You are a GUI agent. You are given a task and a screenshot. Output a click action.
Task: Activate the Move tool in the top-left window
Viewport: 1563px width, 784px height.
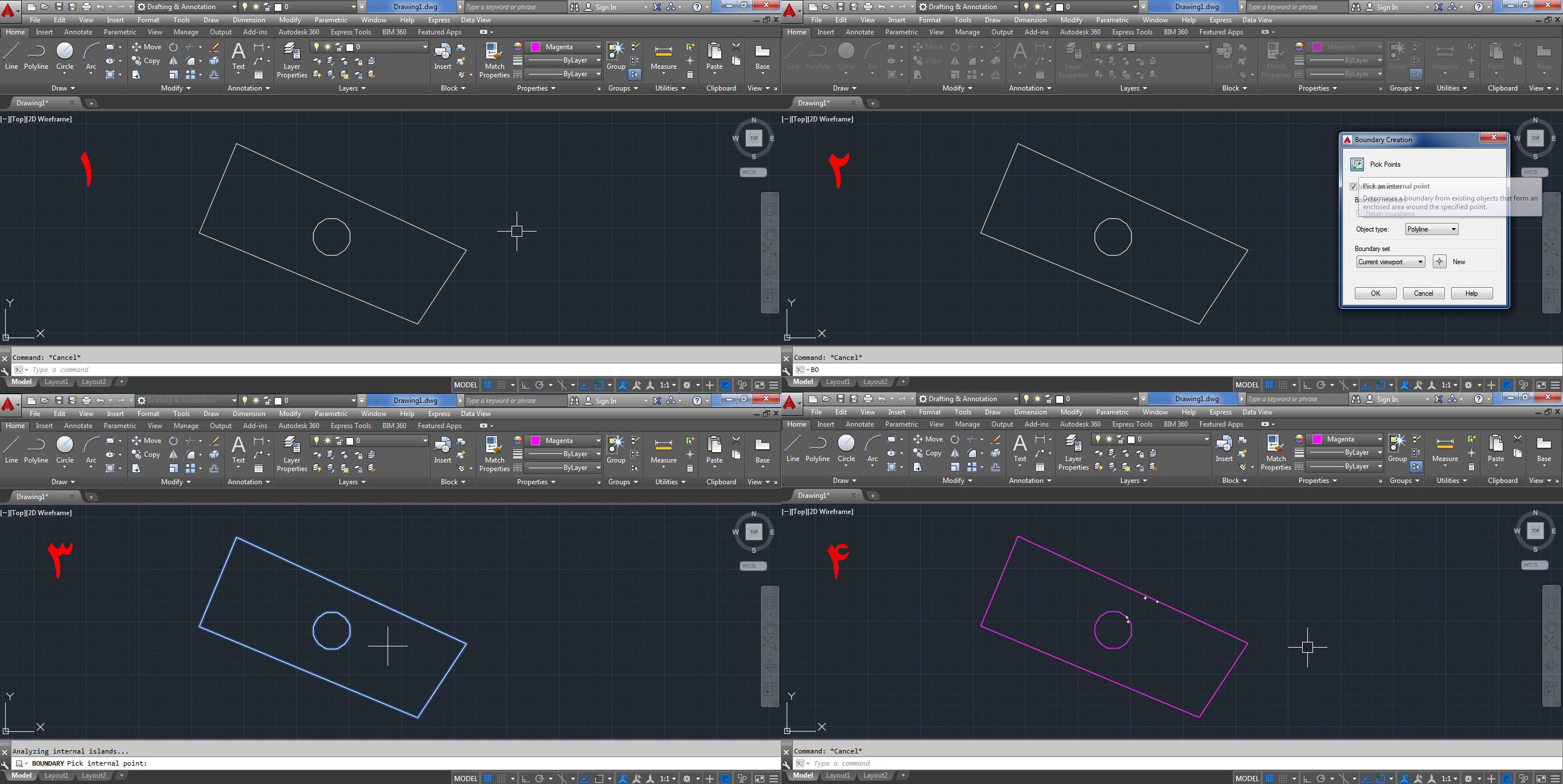(x=146, y=46)
